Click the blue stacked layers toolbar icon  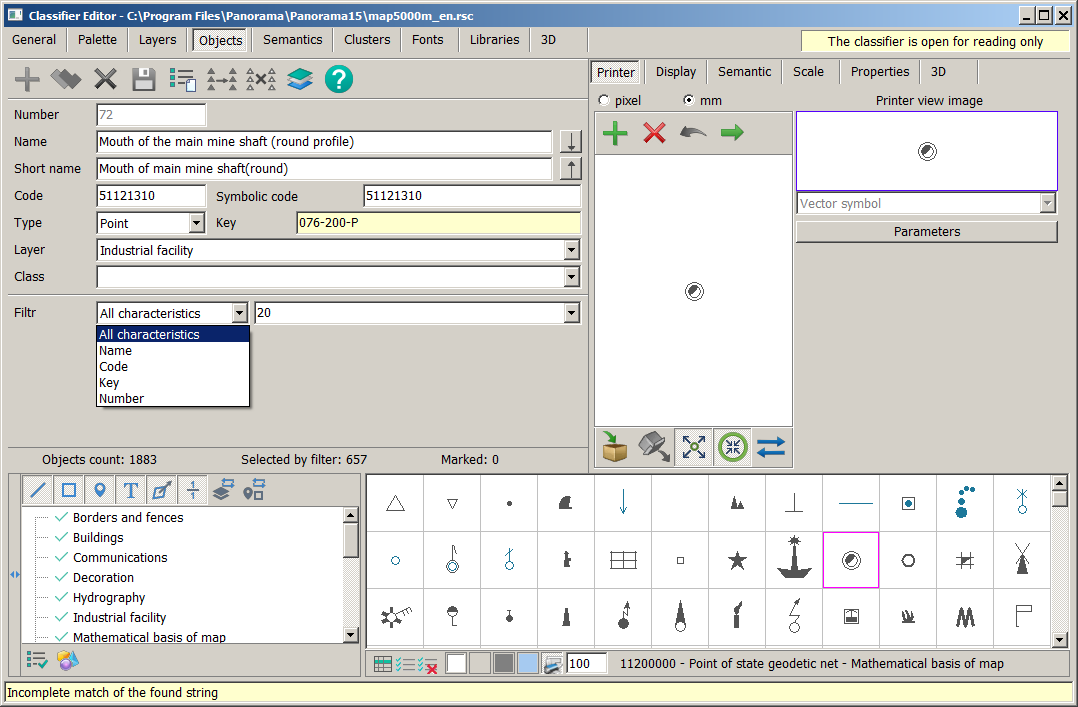300,79
